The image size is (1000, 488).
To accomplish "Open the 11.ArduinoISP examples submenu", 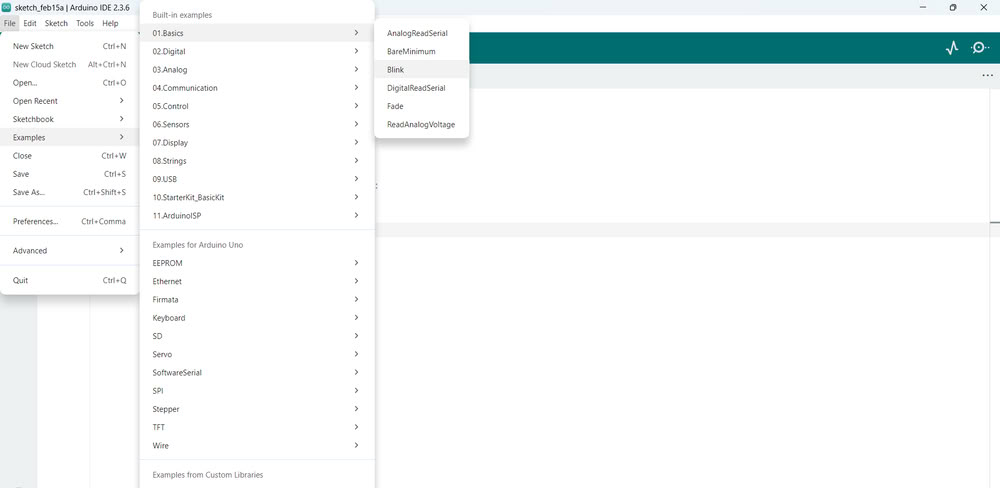I will point(257,216).
